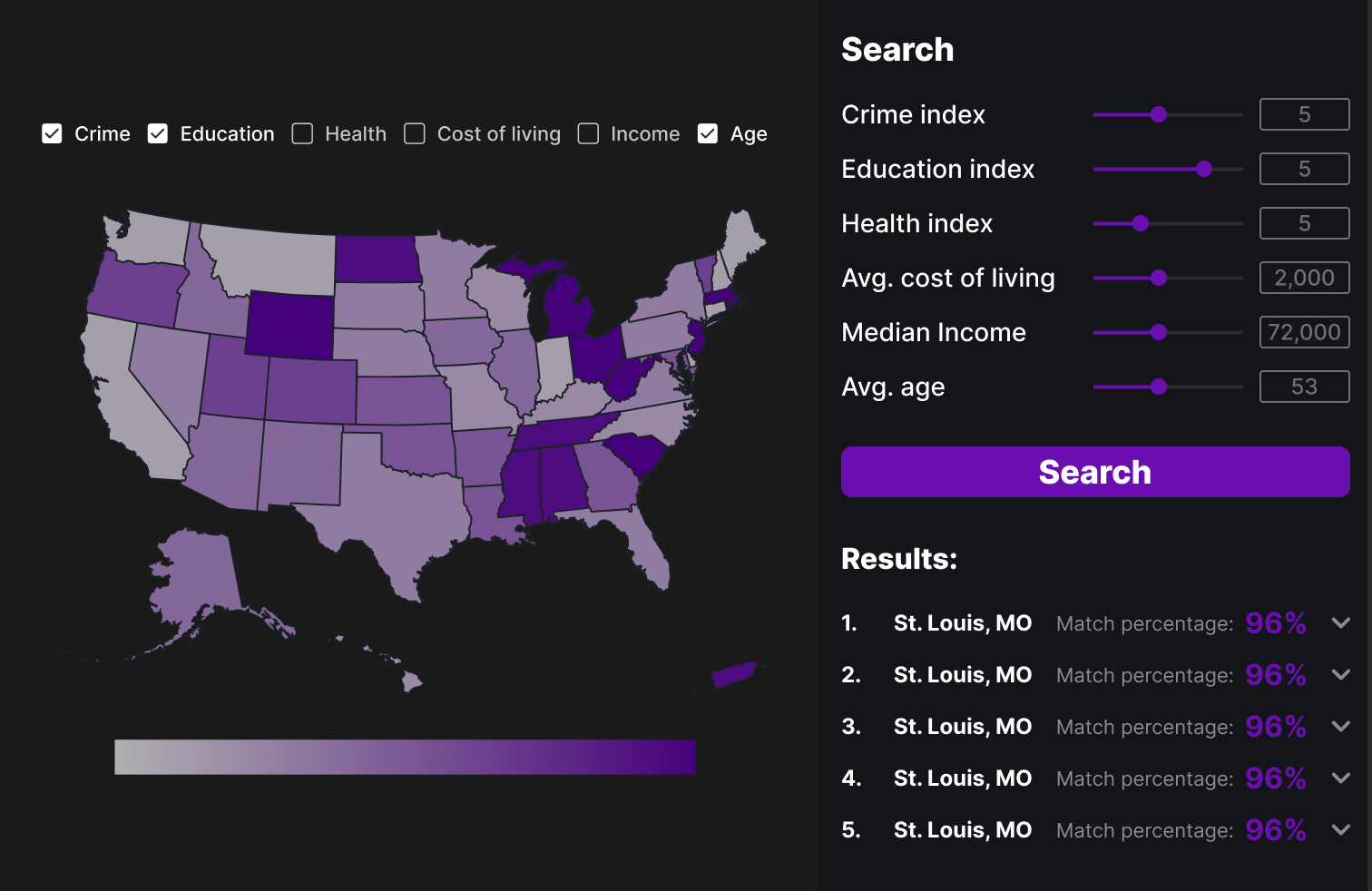This screenshot has width=1372, height=891.
Task: Enable the Health checkbox
Action: (x=302, y=134)
